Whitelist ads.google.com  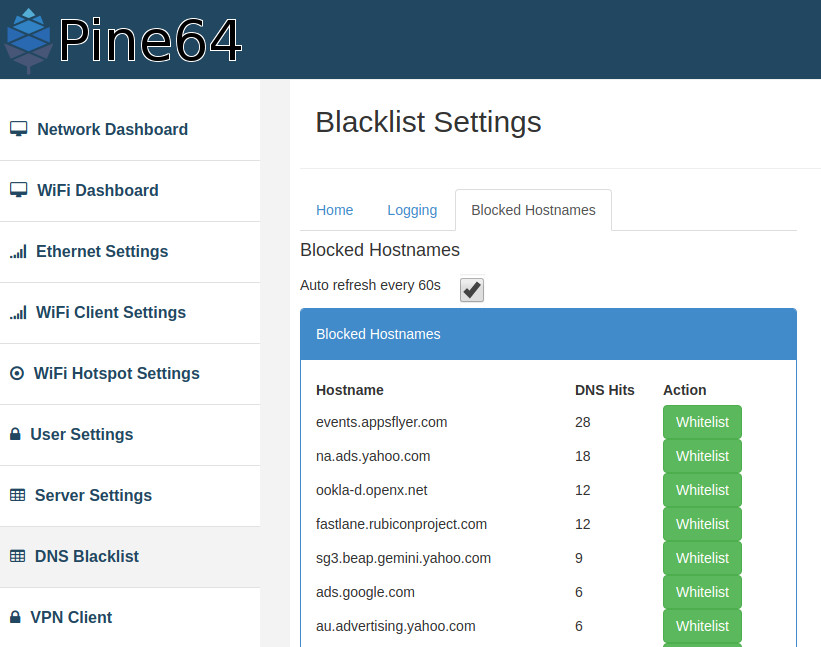coord(702,592)
